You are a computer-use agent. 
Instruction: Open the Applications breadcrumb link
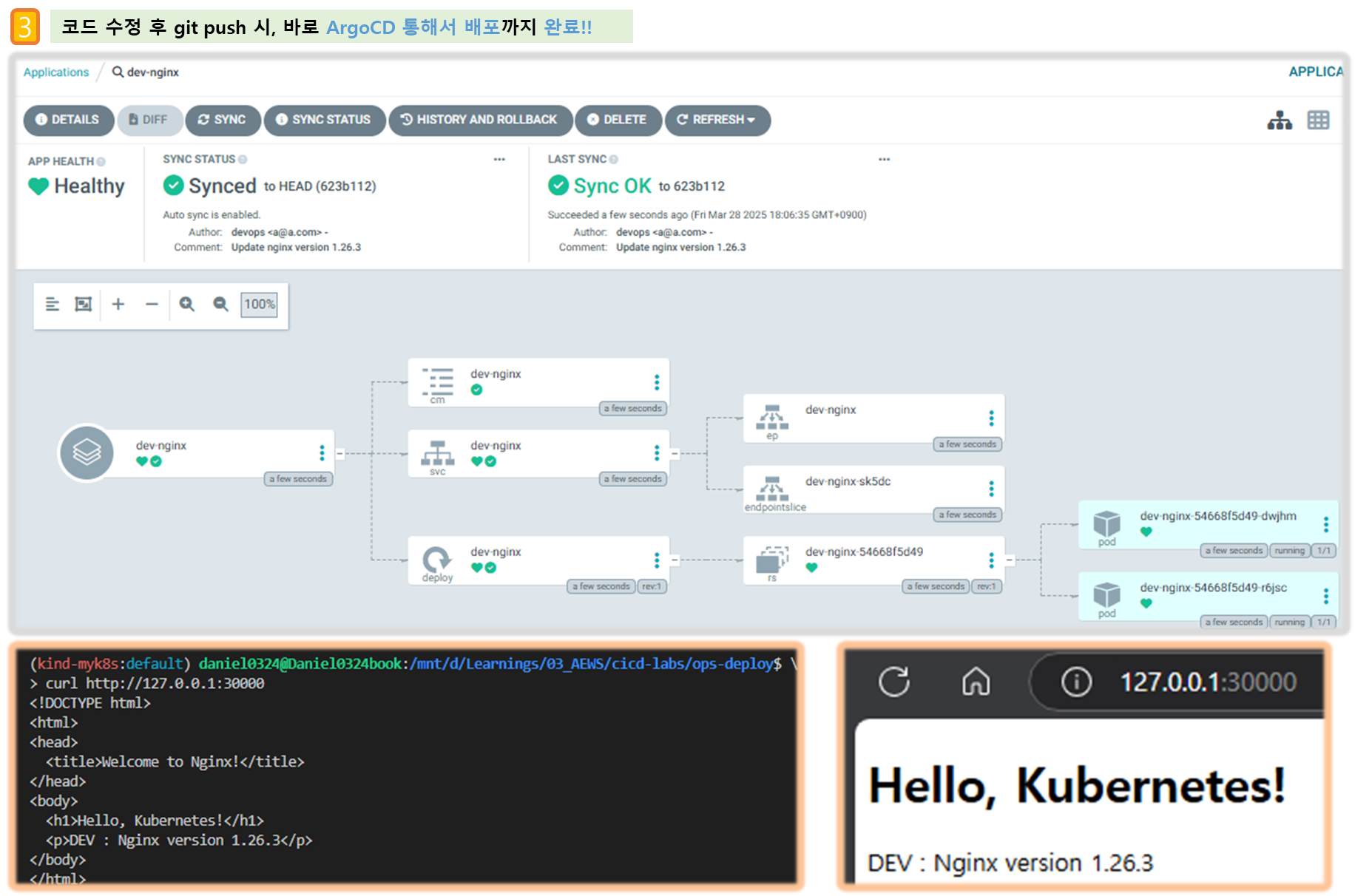point(56,72)
